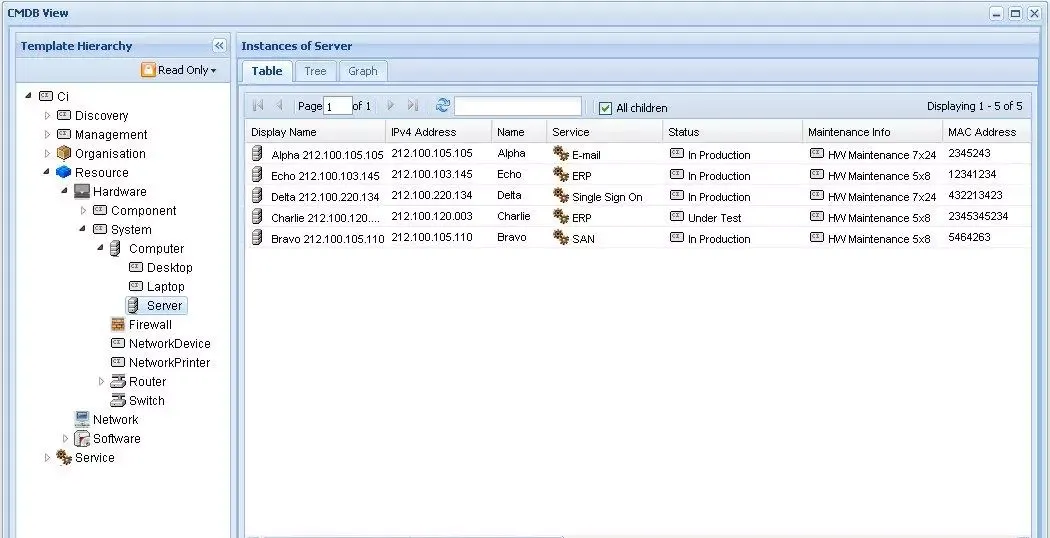Click the page number field
Viewport: 1050px width, 538px height.
tap(338, 106)
